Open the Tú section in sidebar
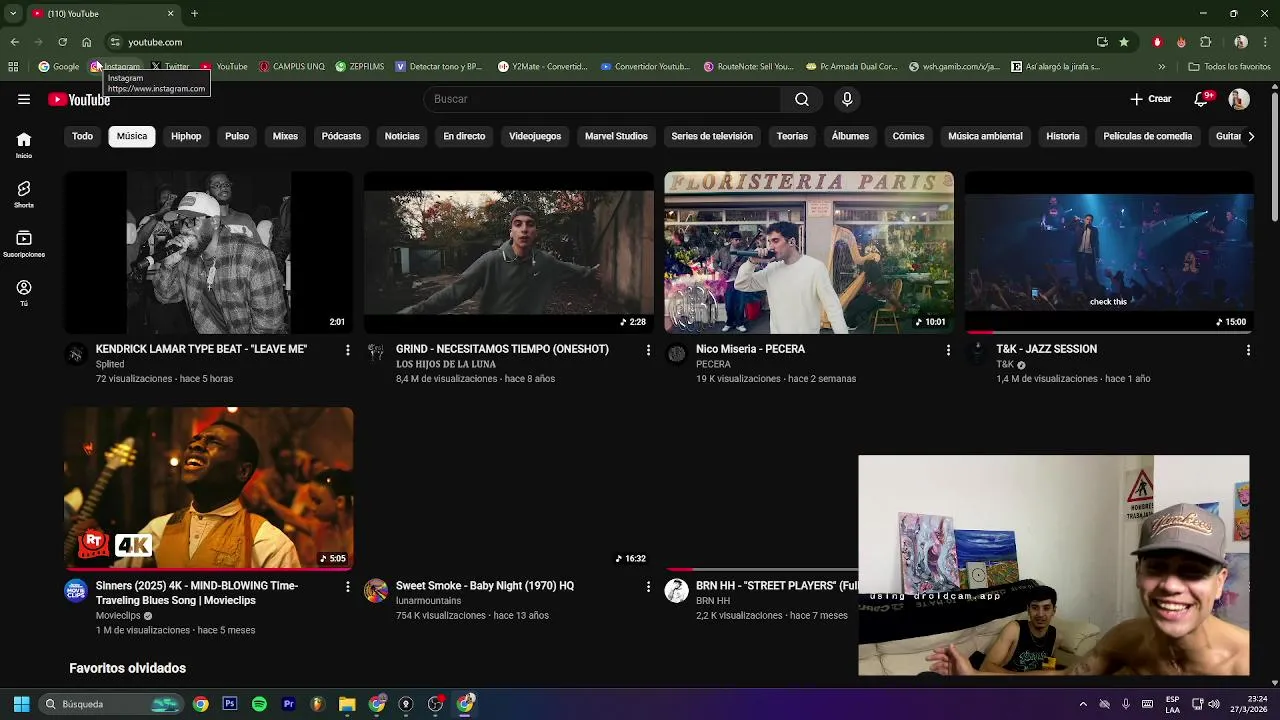 pyautogui.click(x=24, y=293)
